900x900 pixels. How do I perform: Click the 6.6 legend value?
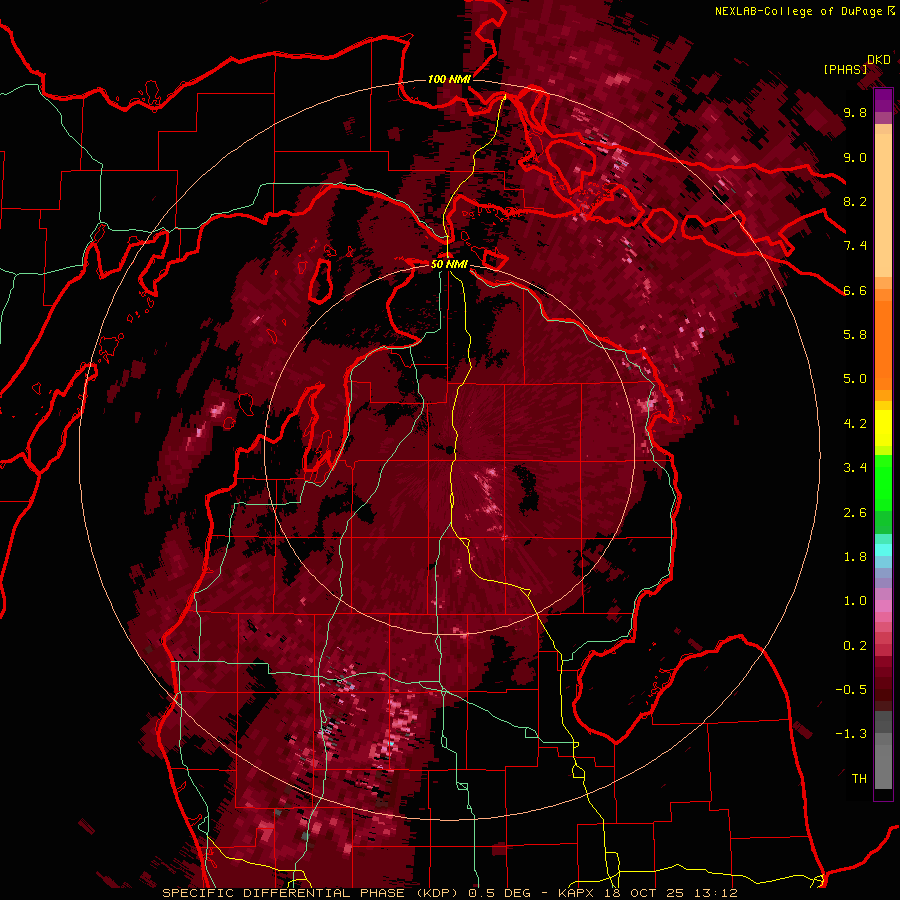[x=855, y=290]
